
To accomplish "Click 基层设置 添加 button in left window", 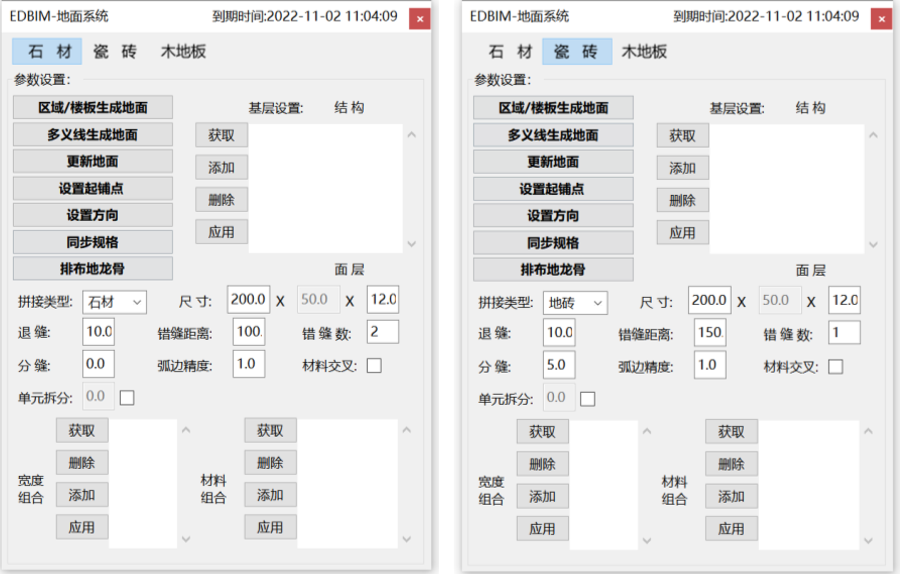I will pos(222,167).
